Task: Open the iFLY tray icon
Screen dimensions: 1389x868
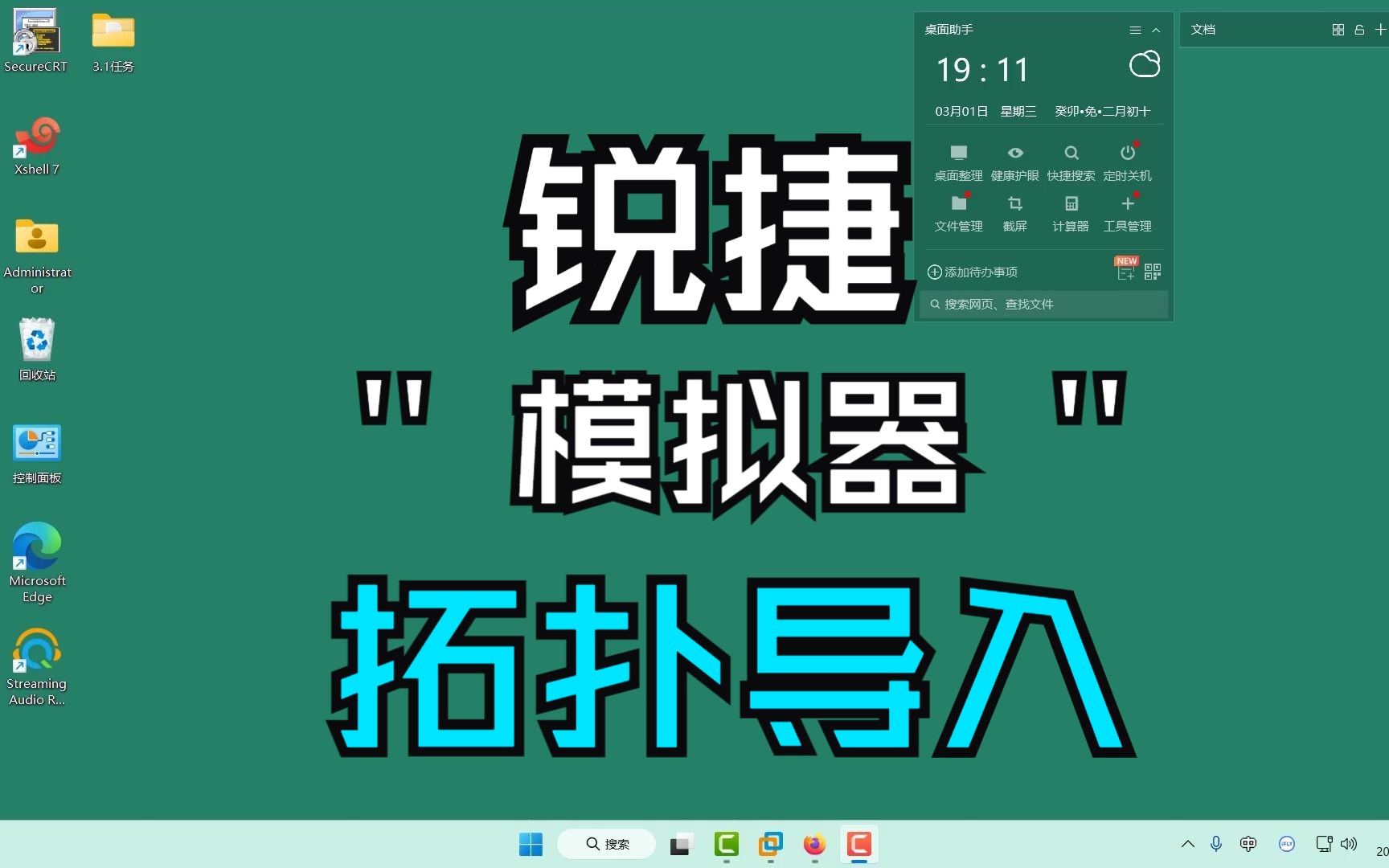Action: tap(1287, 844)
